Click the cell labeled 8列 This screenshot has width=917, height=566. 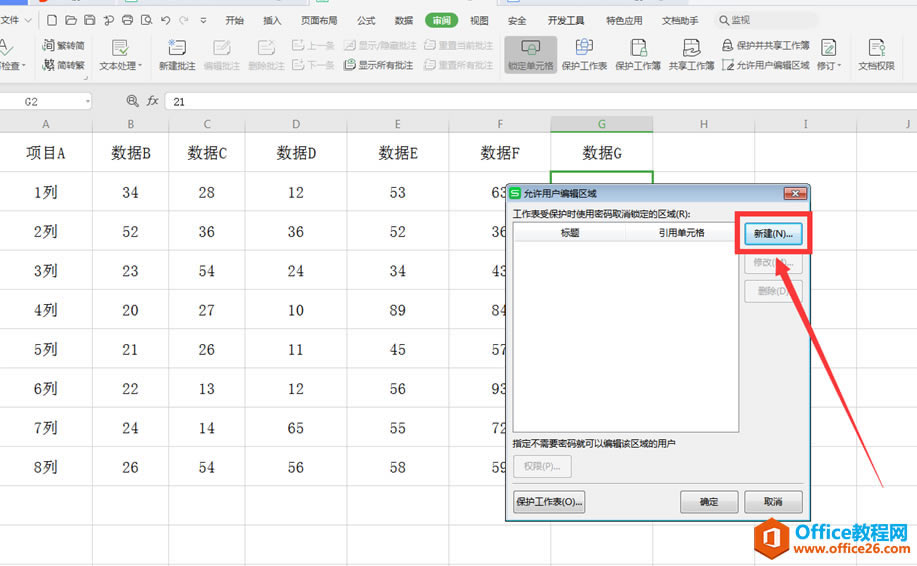click(x=46, y=467)
